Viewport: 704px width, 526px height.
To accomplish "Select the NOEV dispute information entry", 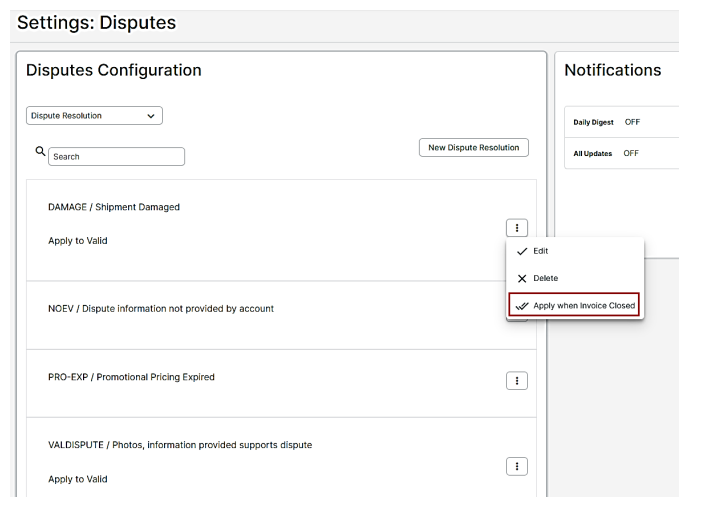I will tap(161, 309).
